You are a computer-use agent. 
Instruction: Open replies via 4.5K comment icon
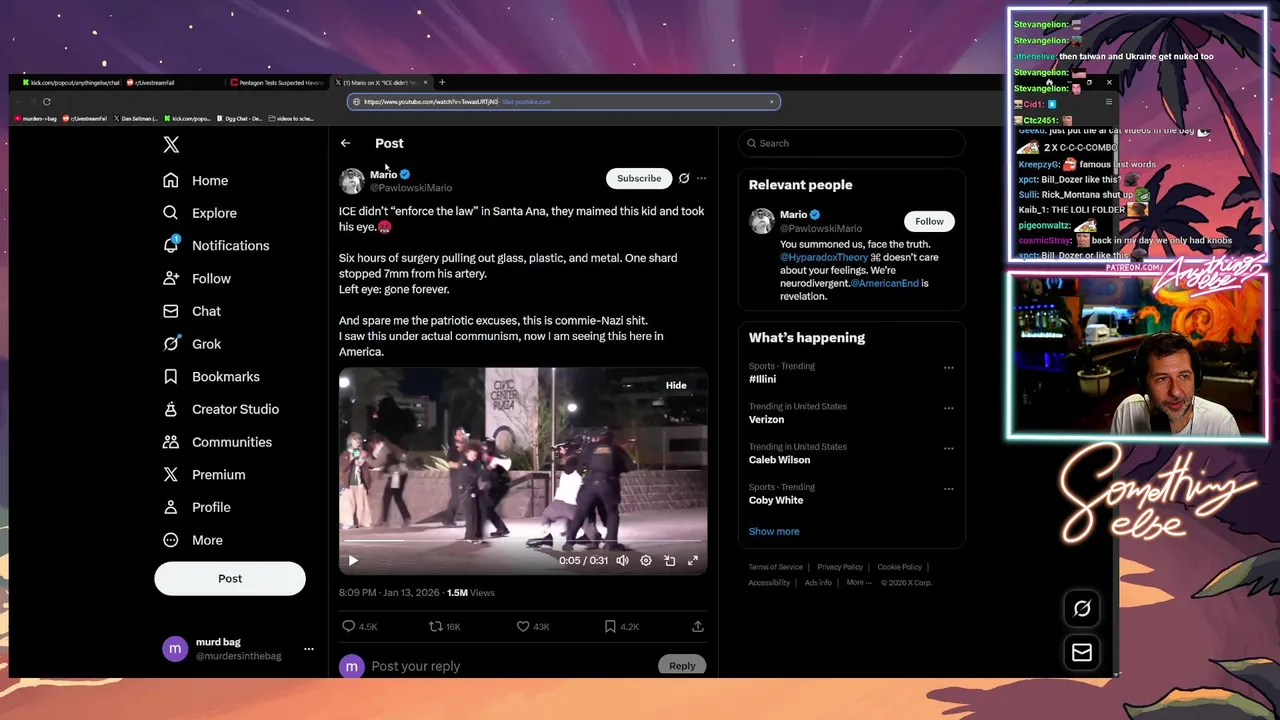360,626
